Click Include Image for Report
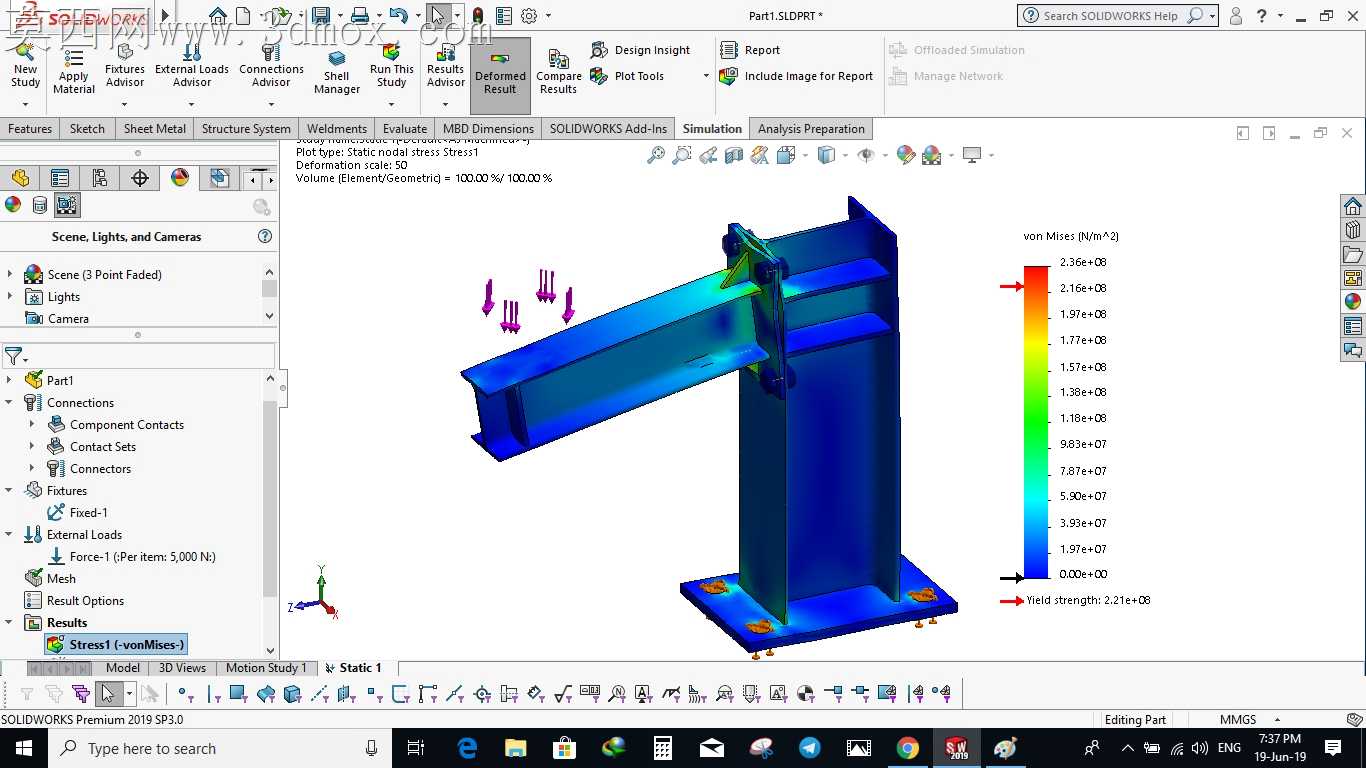 coord(797,76)
